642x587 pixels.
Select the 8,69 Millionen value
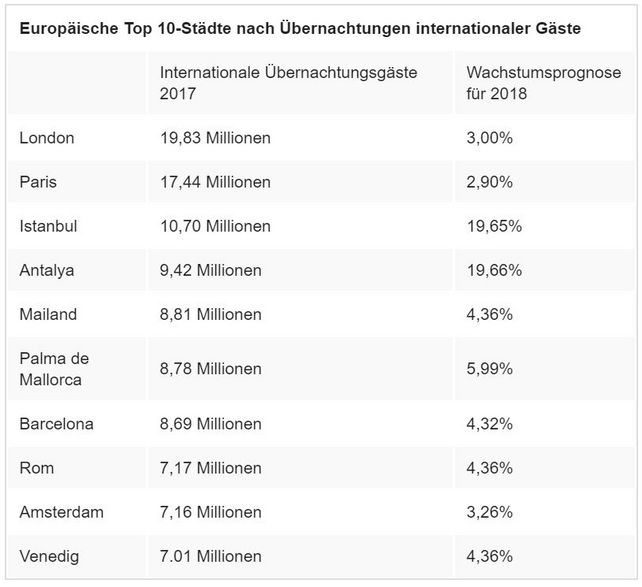click(x=212, y=424)
